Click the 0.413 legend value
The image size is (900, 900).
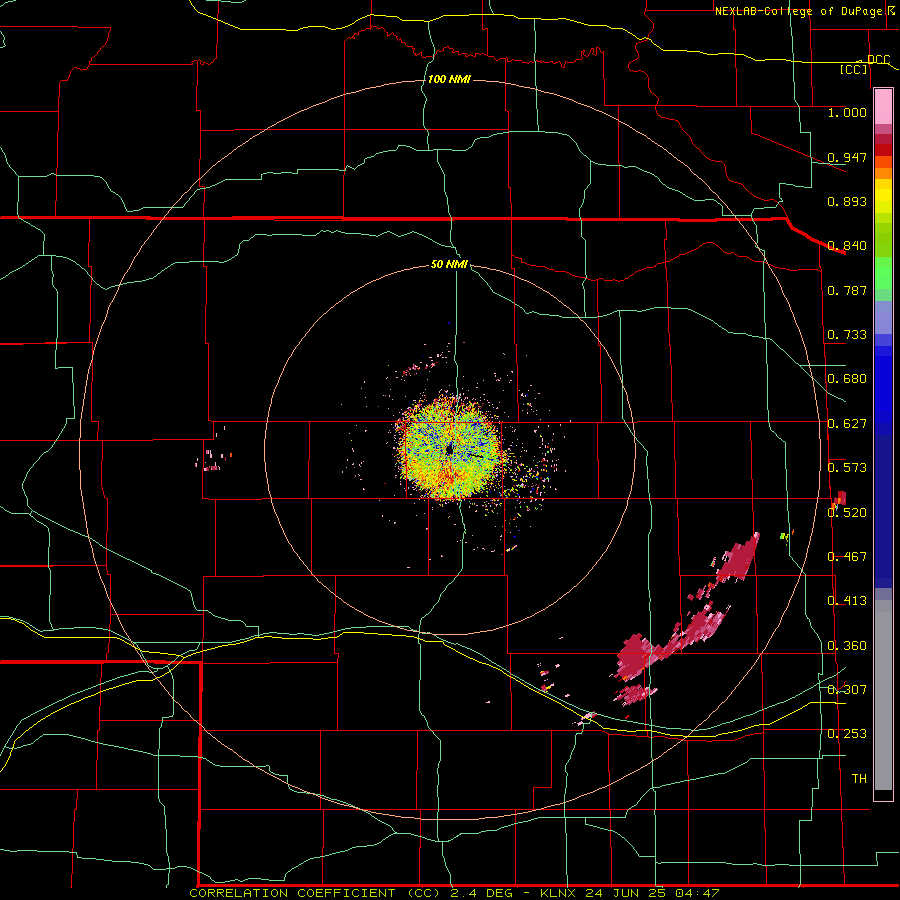coord(847,601)
